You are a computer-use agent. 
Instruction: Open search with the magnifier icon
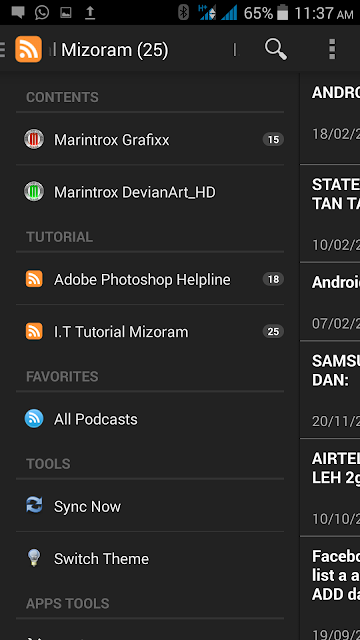coord(276,49)
